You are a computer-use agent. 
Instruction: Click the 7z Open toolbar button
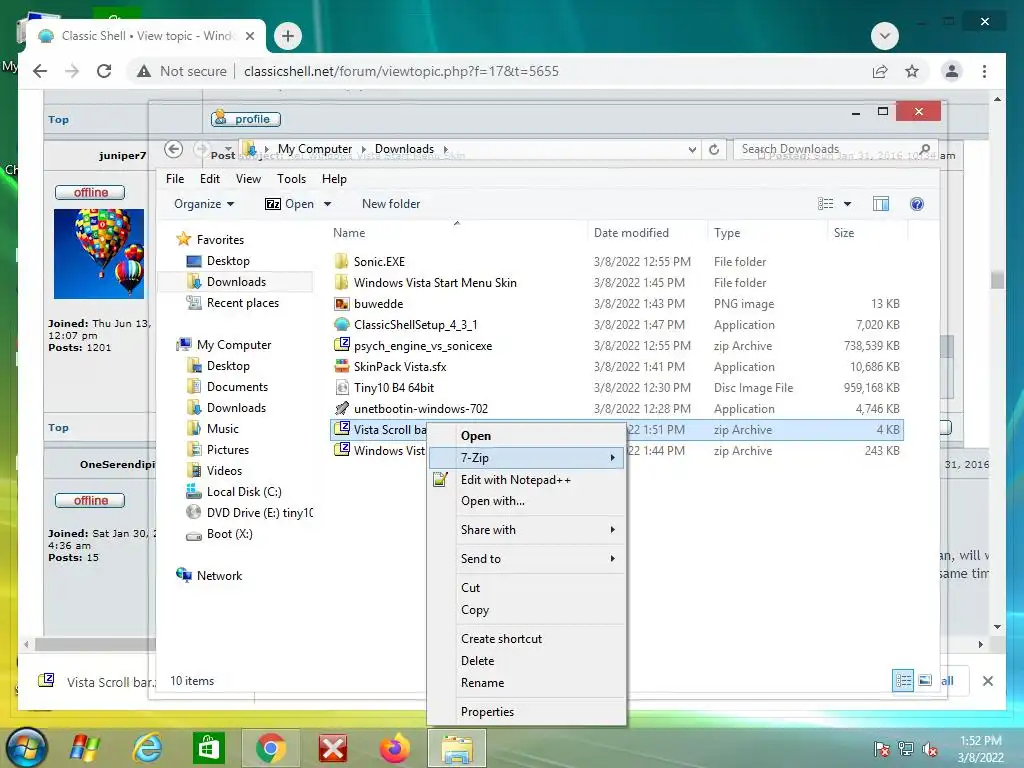289,204
